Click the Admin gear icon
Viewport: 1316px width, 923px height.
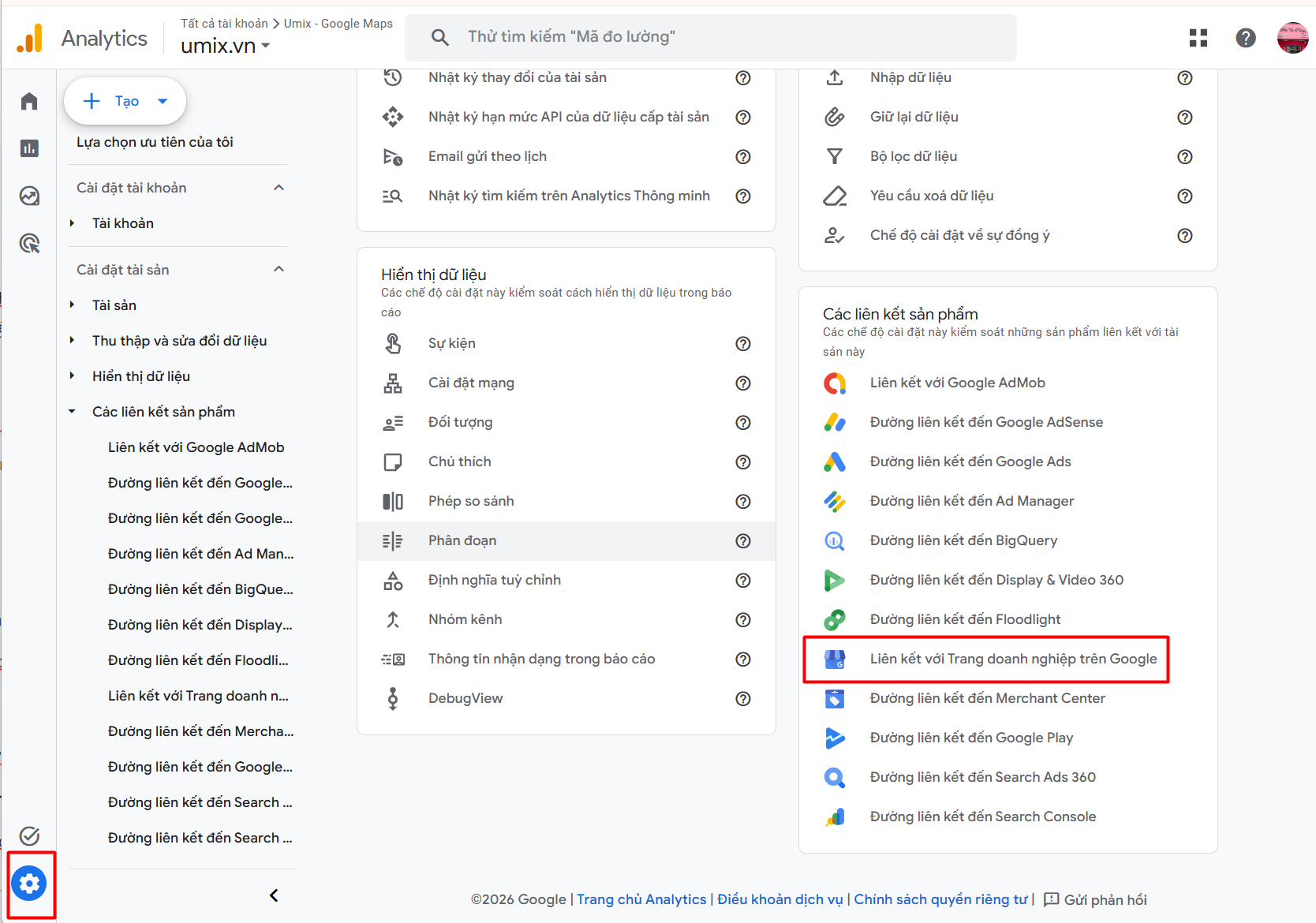tap(29, 884)
